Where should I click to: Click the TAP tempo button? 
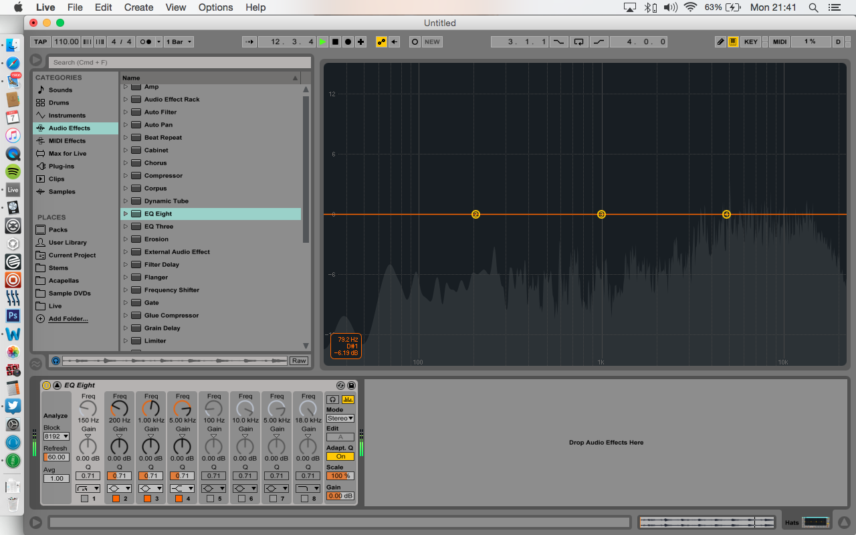[x=40, y=41]
